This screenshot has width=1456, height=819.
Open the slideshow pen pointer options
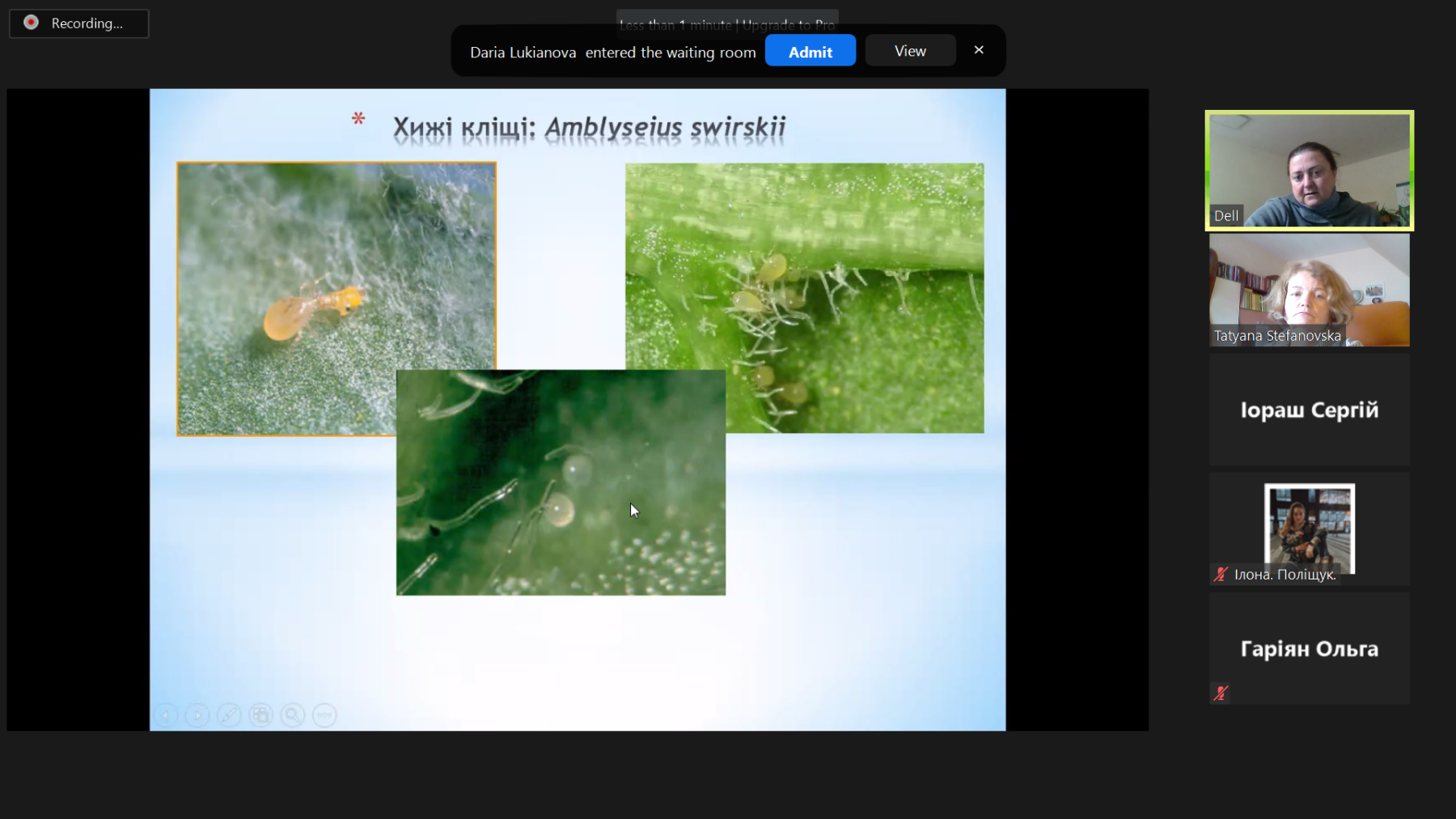point(229,715)
